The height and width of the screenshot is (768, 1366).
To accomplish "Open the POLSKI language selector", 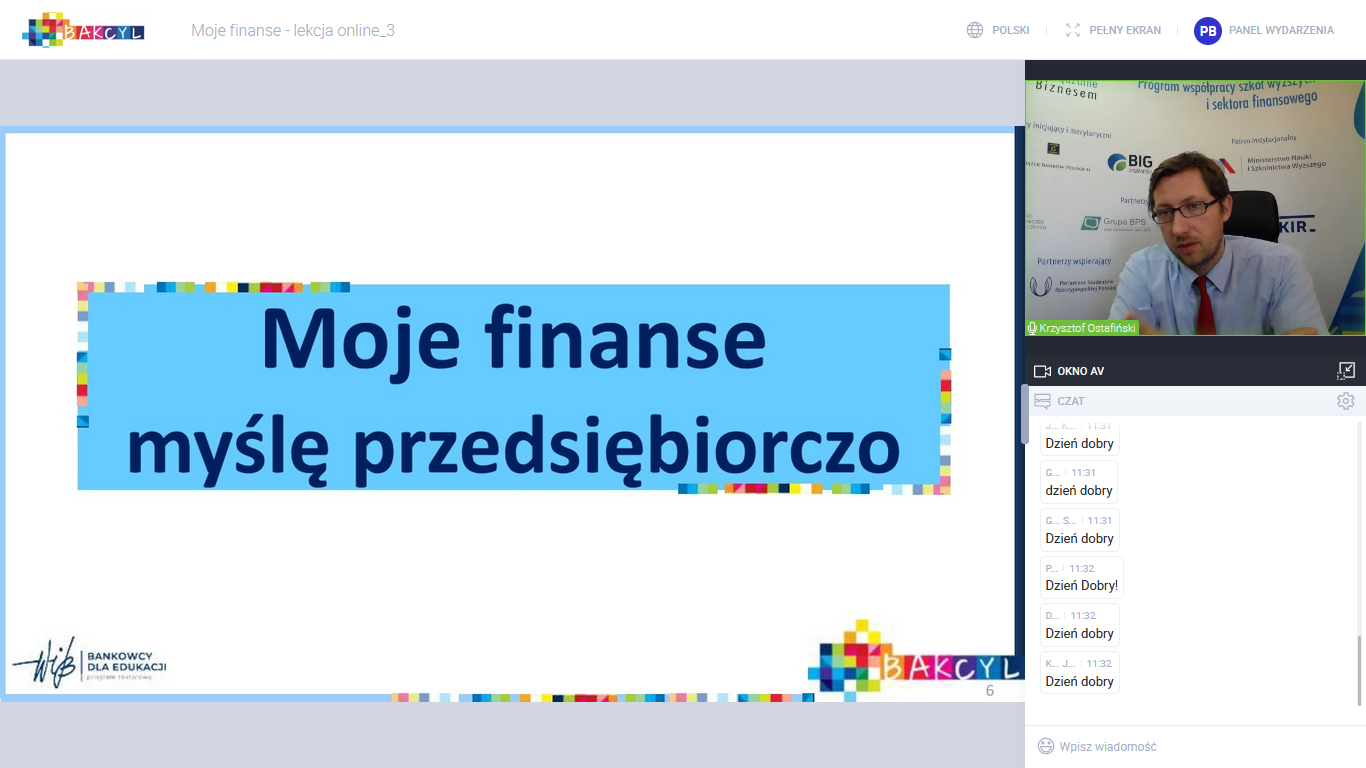I will pyautogui.click(x=1010, y=30).
